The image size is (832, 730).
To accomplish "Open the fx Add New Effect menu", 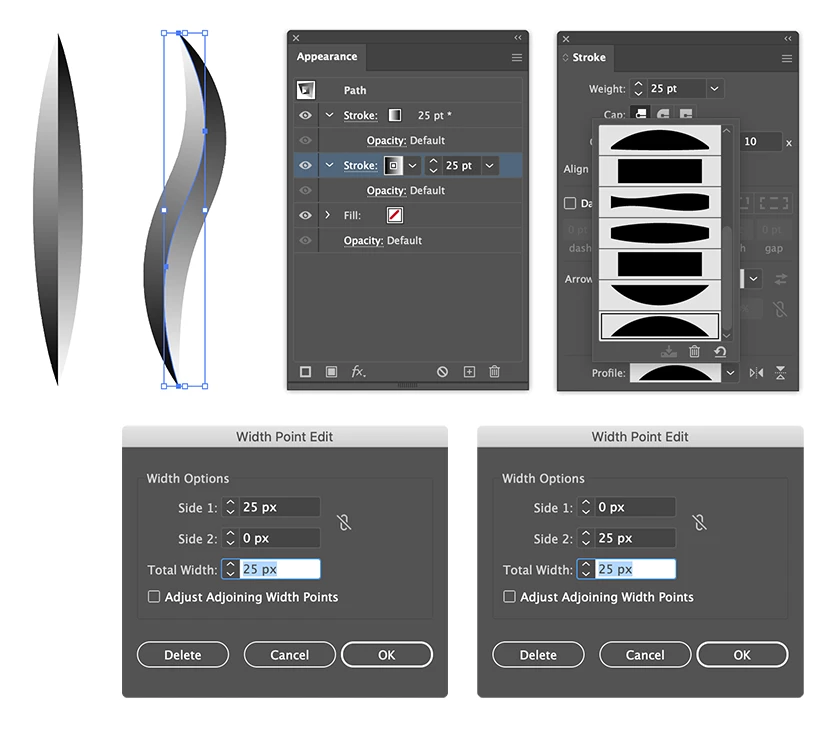I will pyautogui.click(x=359, y=372).
